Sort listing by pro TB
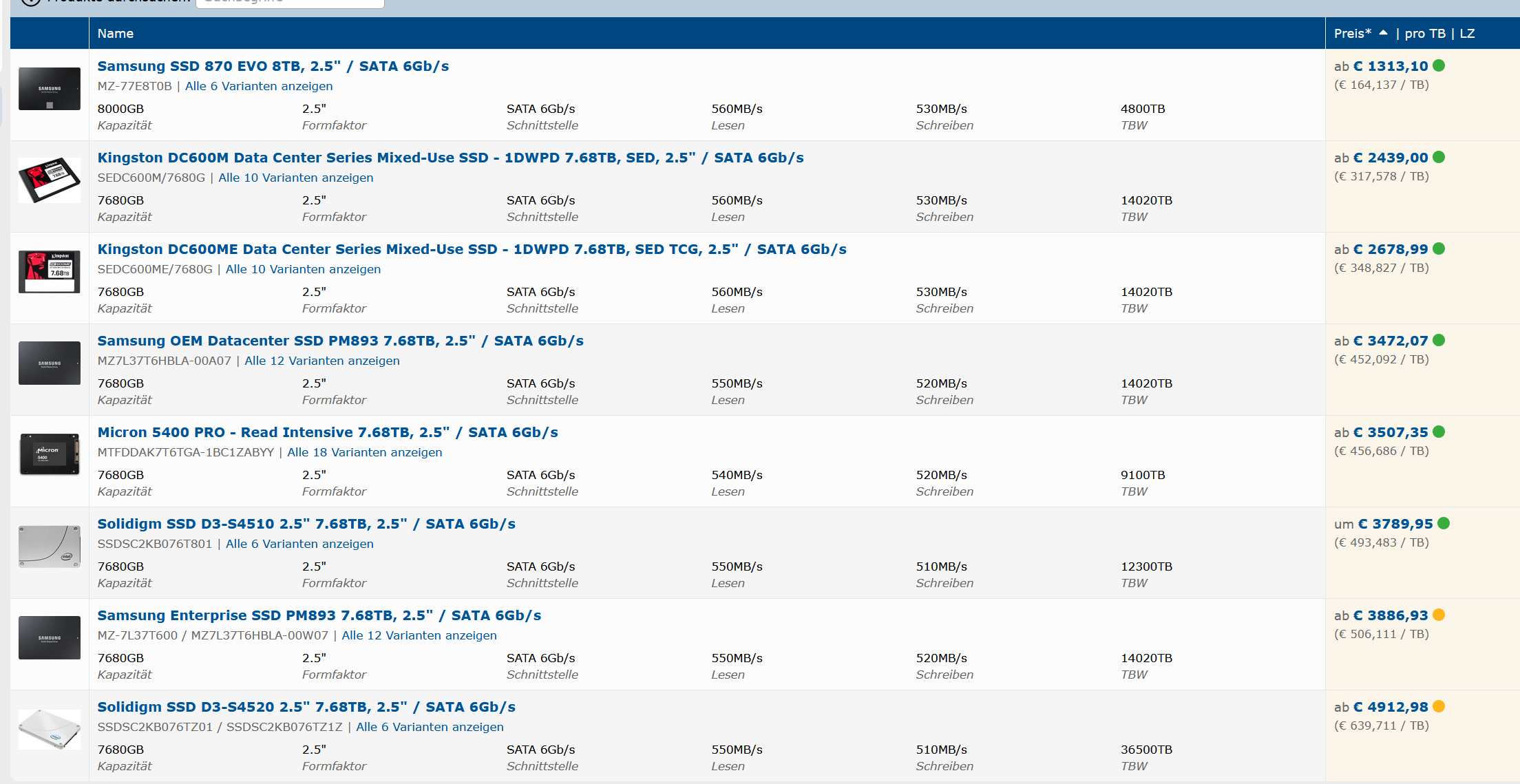The image size is (1520, 784). coord(1424,33)
